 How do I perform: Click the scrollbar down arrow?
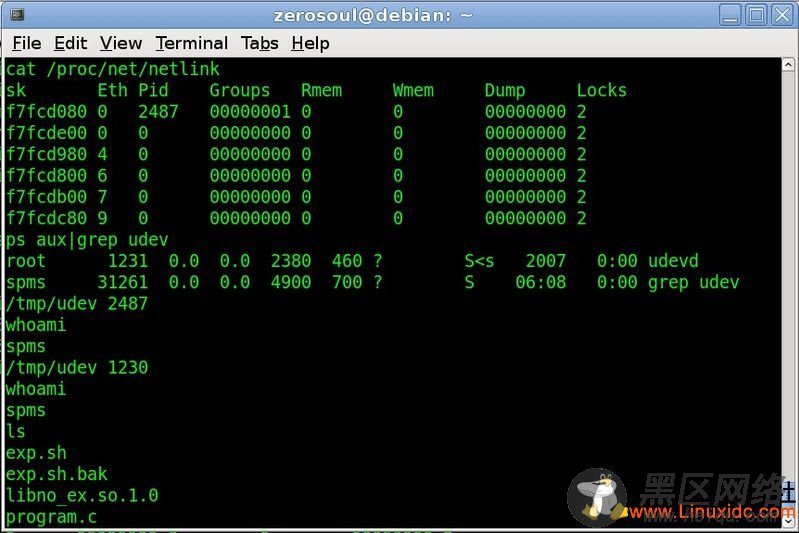tap(788, 521)
